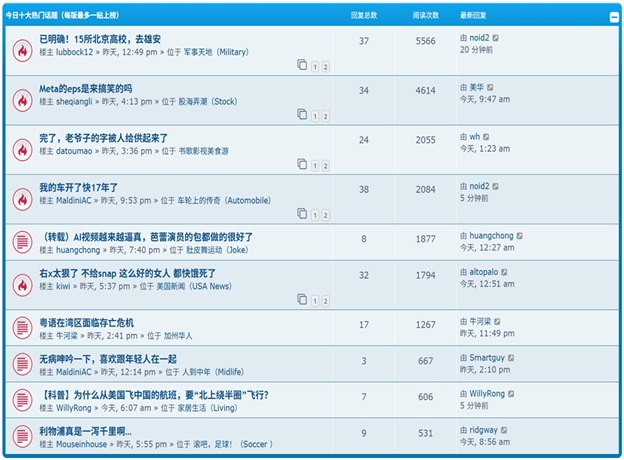Click flame icon next to 我的车开了快17年了
Viewport: 624px width, 460px height.
tap(21, 198)
